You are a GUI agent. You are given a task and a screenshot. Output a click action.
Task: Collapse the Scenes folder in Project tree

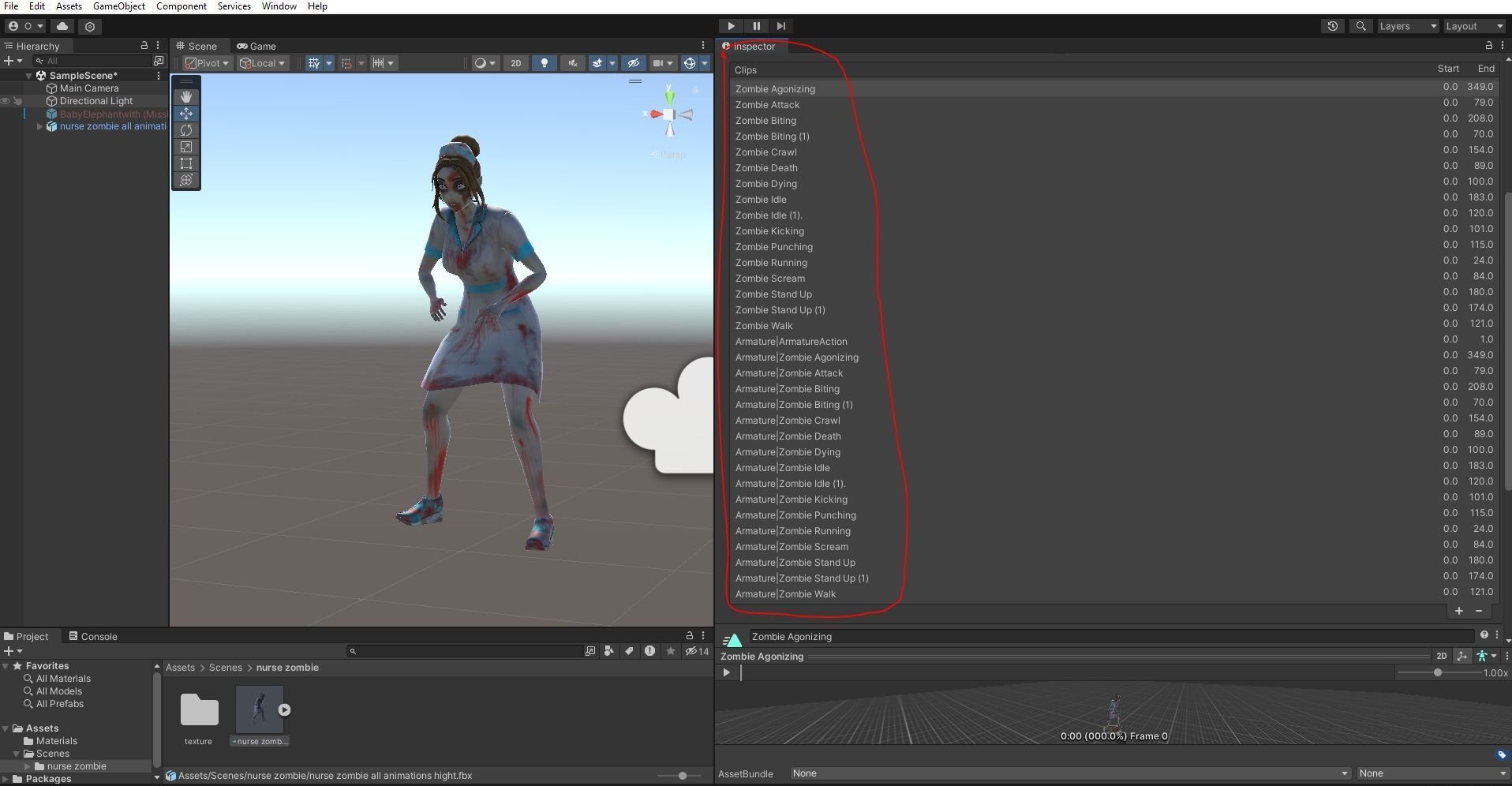(17, 754)
